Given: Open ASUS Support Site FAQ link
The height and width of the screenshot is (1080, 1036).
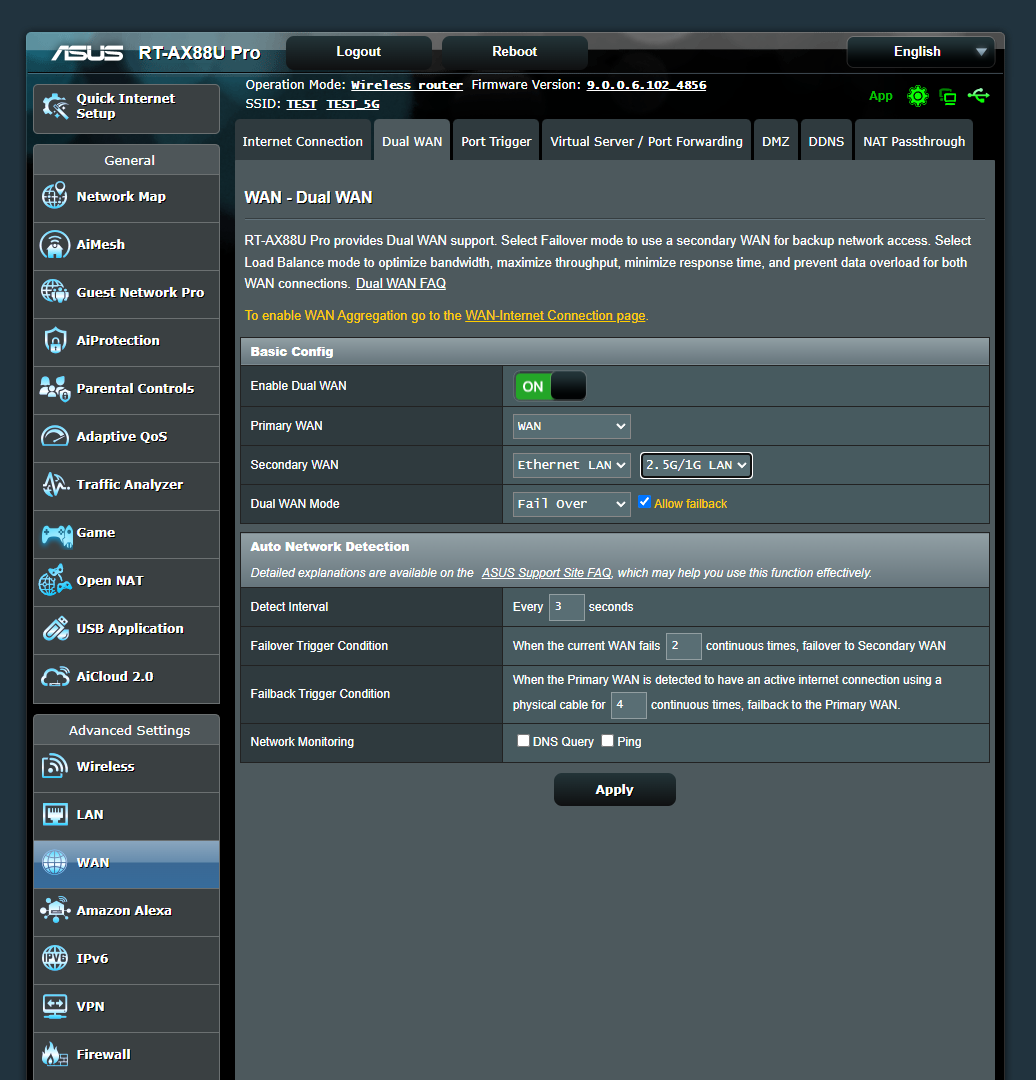Looking at the screenshot, I should coord(546,572).
